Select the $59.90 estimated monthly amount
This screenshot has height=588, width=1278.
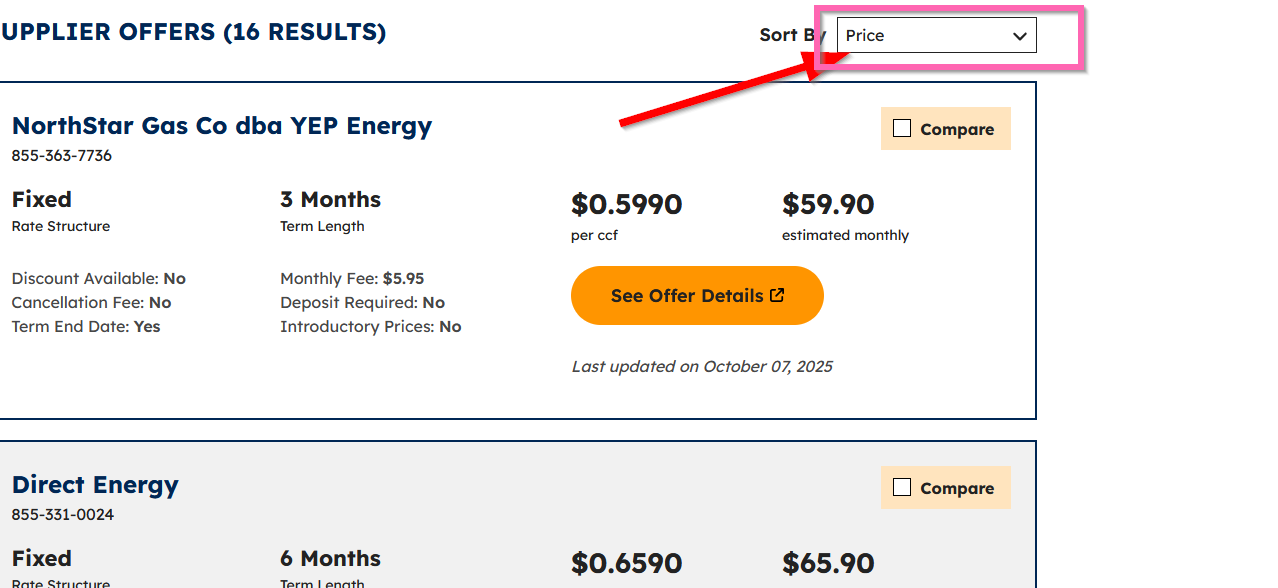(x=828, y=204)
